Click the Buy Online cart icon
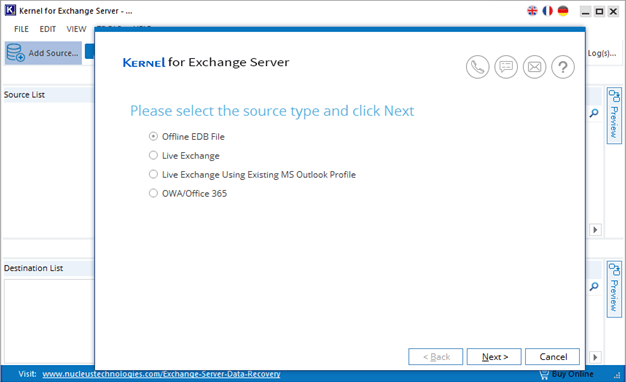This screenshot has height=382, width=626. tap(544, 374)
